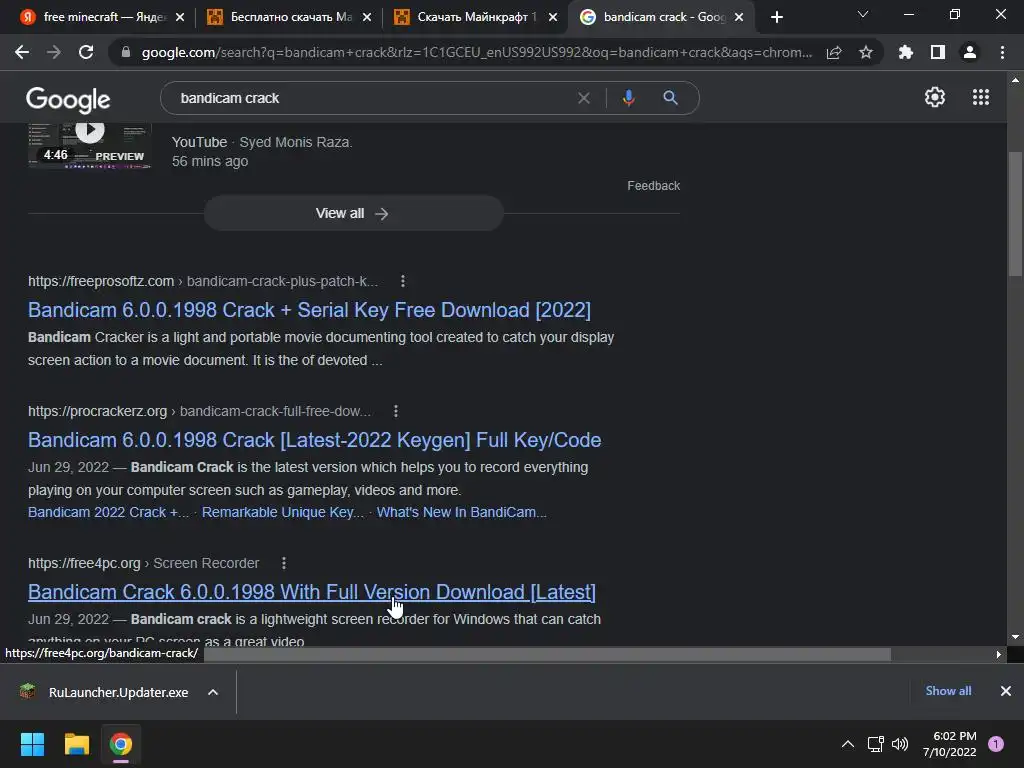Open the tab search dropdown arrow
The width and height of the screenshot is (1024, 768).
(863, 14)
